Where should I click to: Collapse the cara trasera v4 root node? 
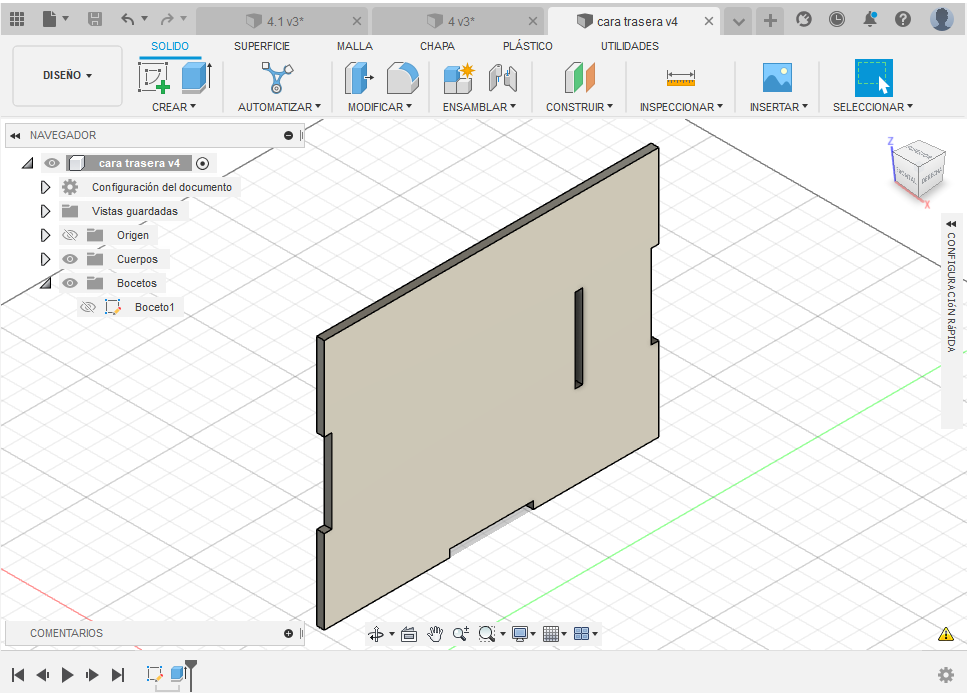(x=28, y=163)
